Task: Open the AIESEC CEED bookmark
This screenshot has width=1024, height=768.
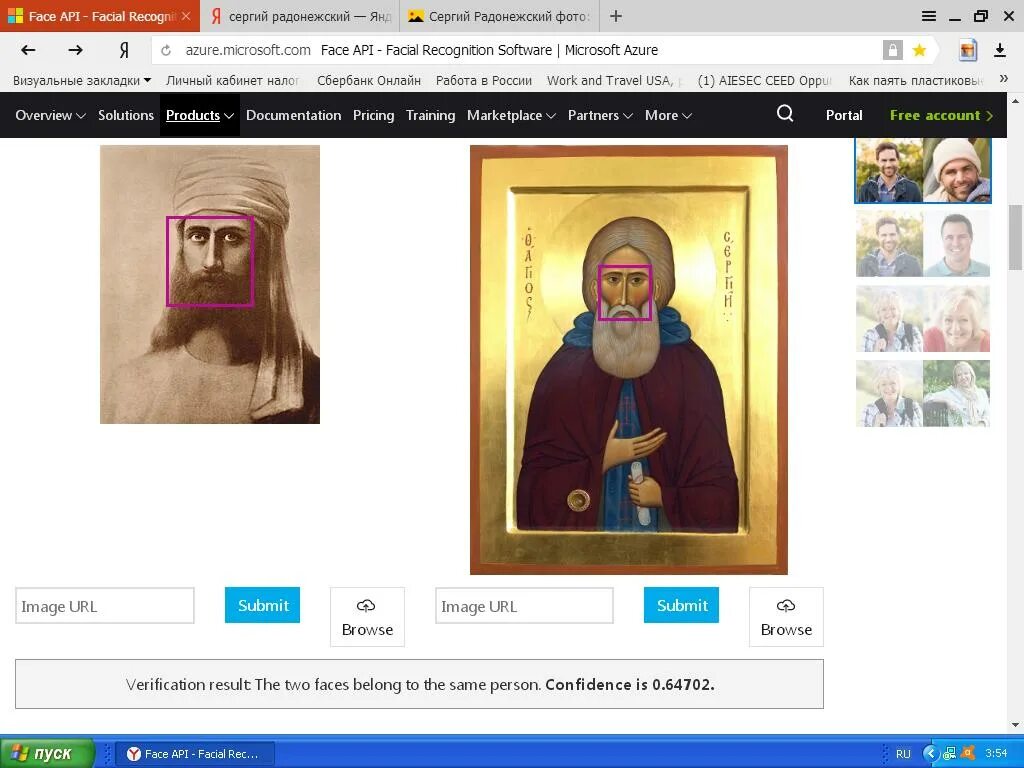Action: (x=764, y=80)
